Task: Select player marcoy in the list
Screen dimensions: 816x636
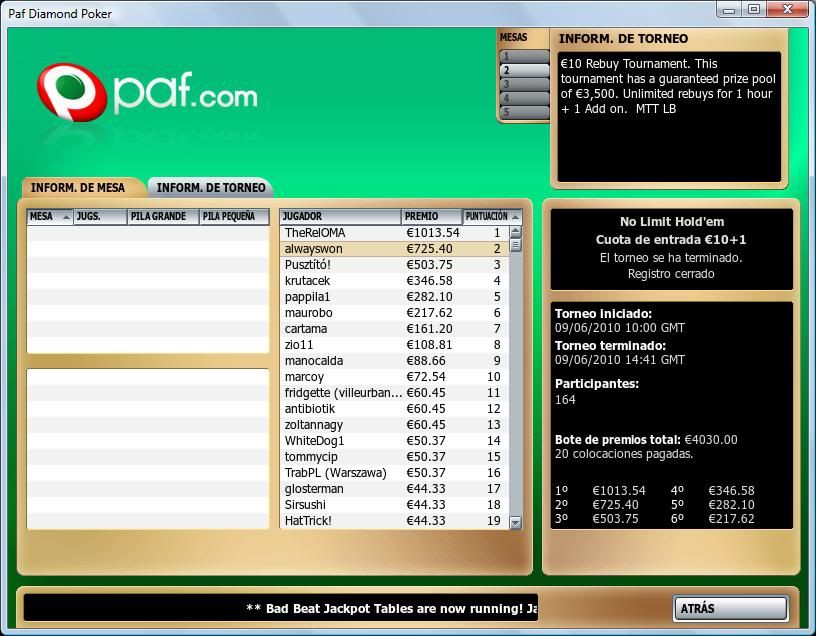Action: tap(394, 377)
